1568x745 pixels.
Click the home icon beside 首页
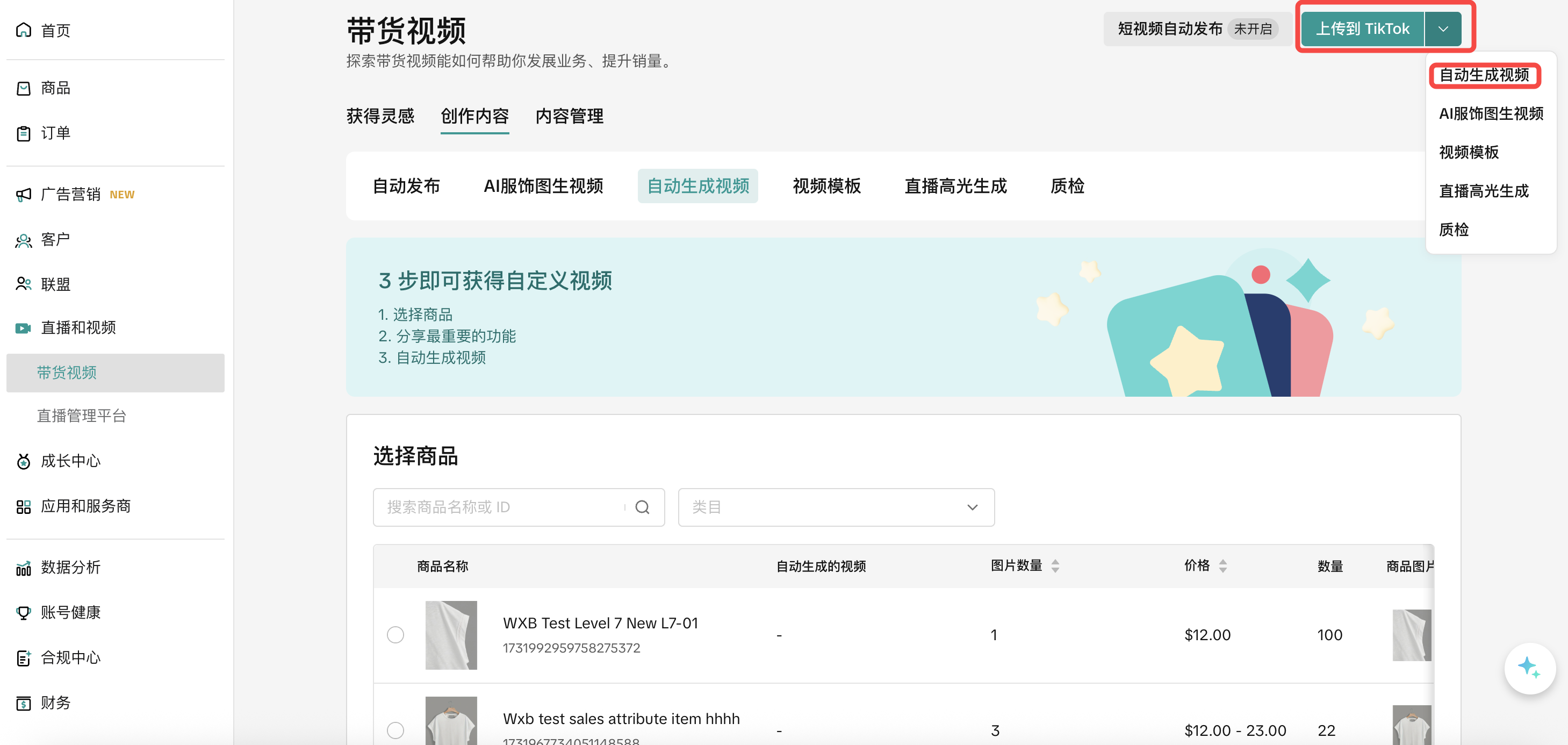pos(23,30)
